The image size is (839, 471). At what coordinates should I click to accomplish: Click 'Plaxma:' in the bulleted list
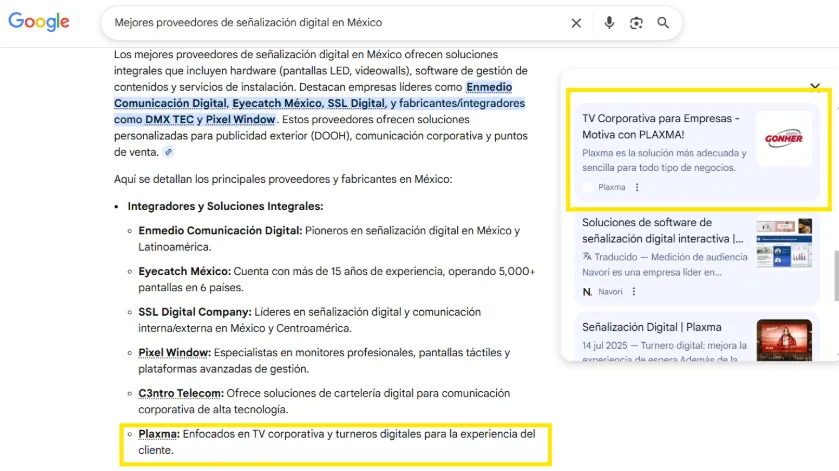(159, 434)
